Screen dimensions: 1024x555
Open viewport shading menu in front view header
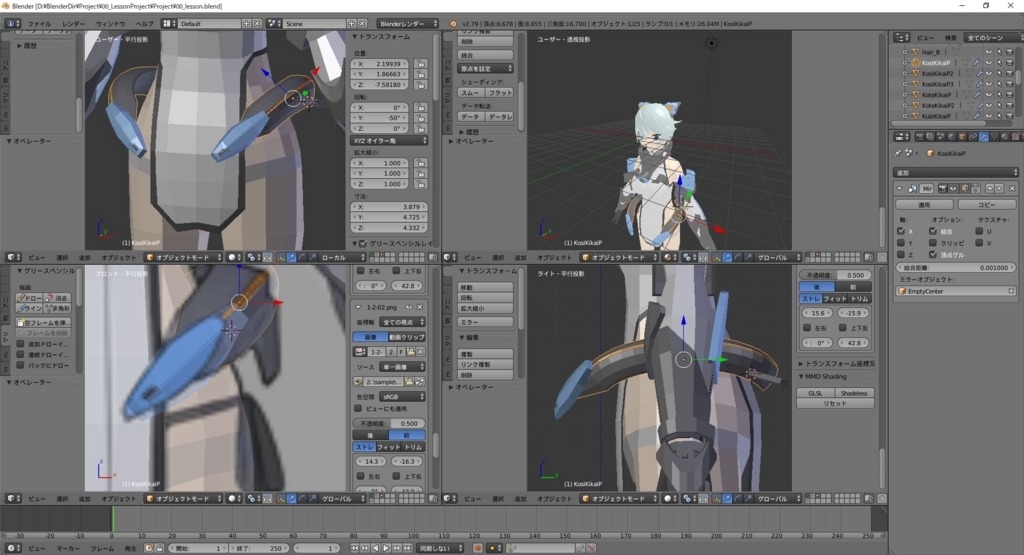[234, 498]
